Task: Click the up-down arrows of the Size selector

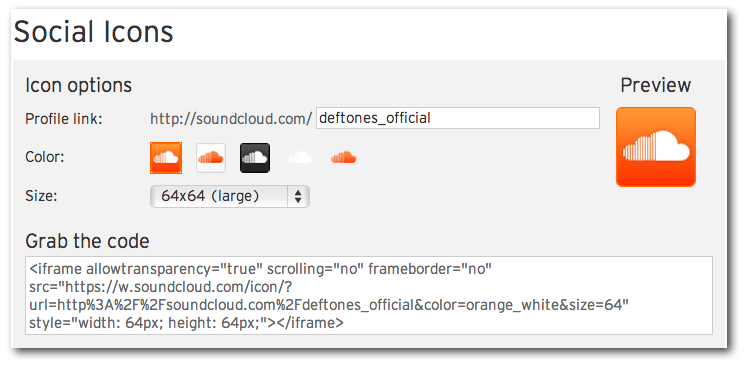Action: click(298, 196)
